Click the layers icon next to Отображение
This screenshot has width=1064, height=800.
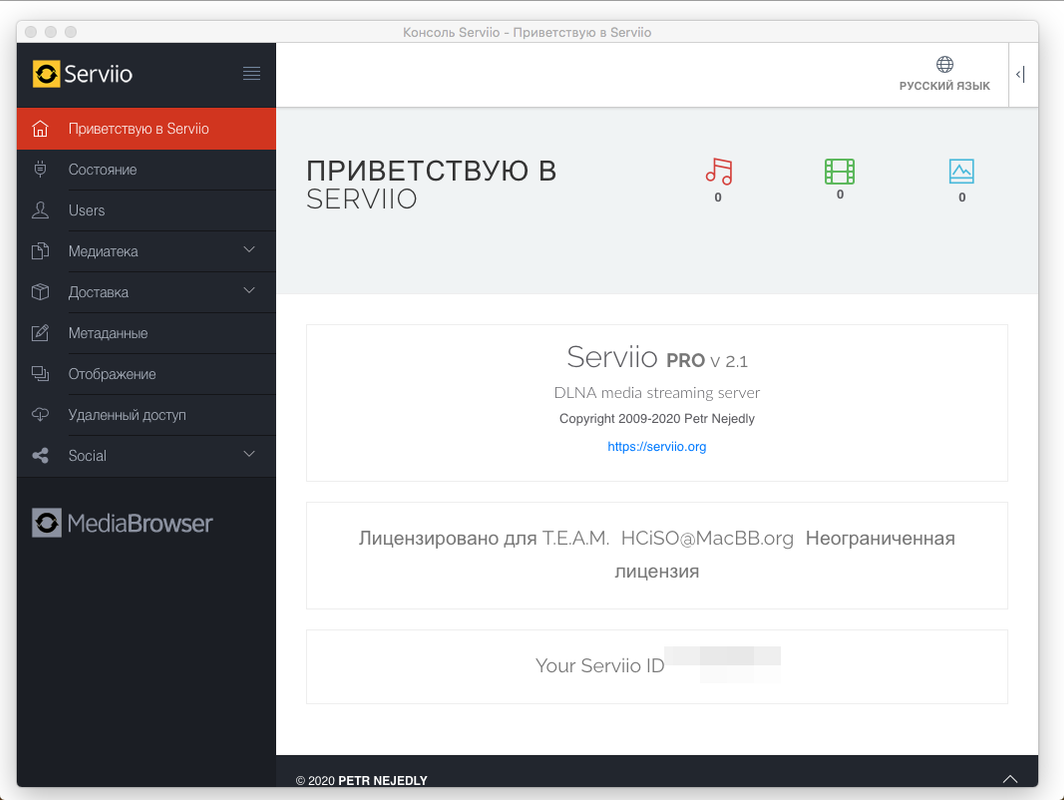point(40,374)
